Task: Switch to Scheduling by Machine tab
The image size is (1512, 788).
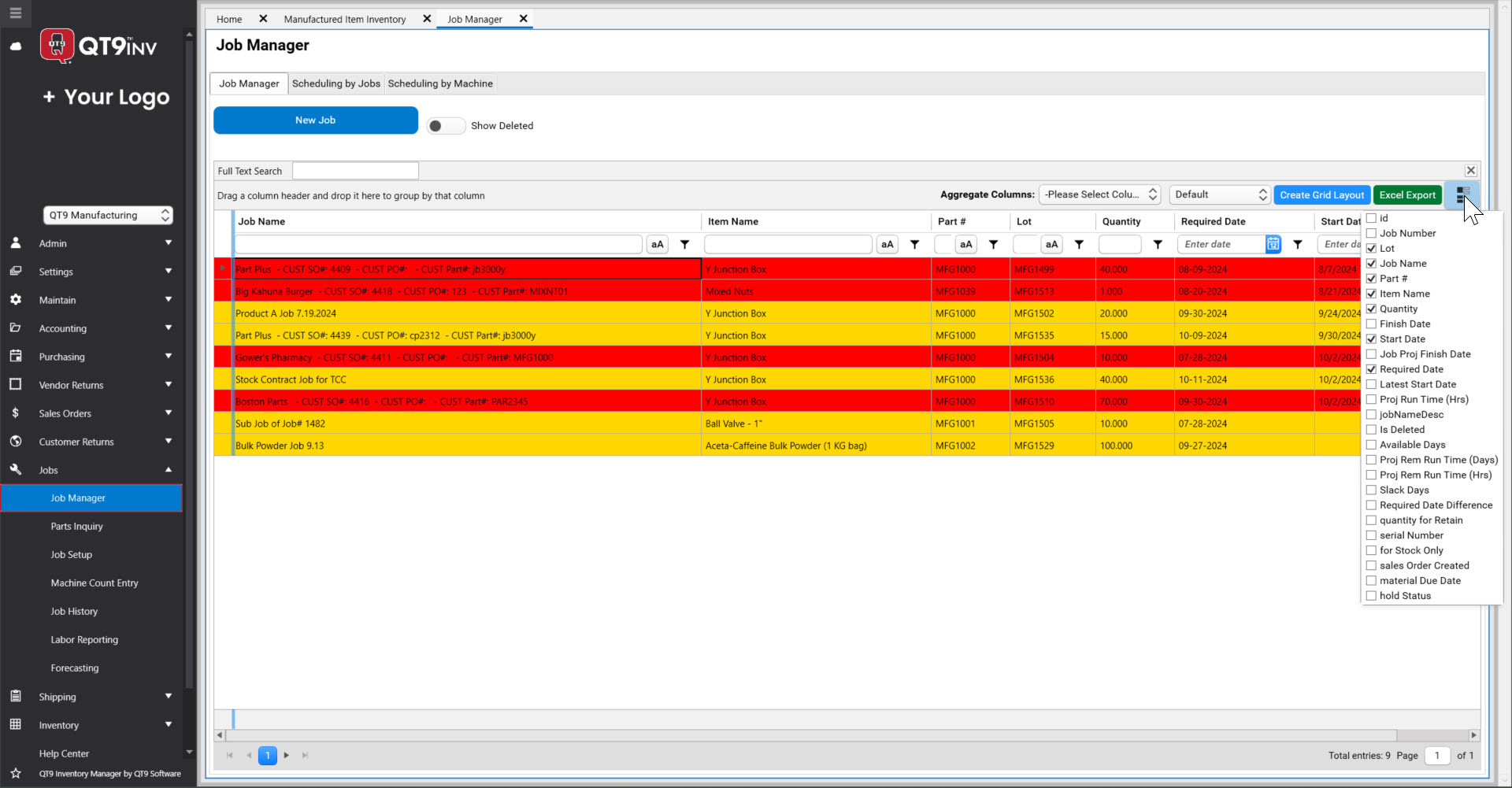Action: [x=439, y=83]
